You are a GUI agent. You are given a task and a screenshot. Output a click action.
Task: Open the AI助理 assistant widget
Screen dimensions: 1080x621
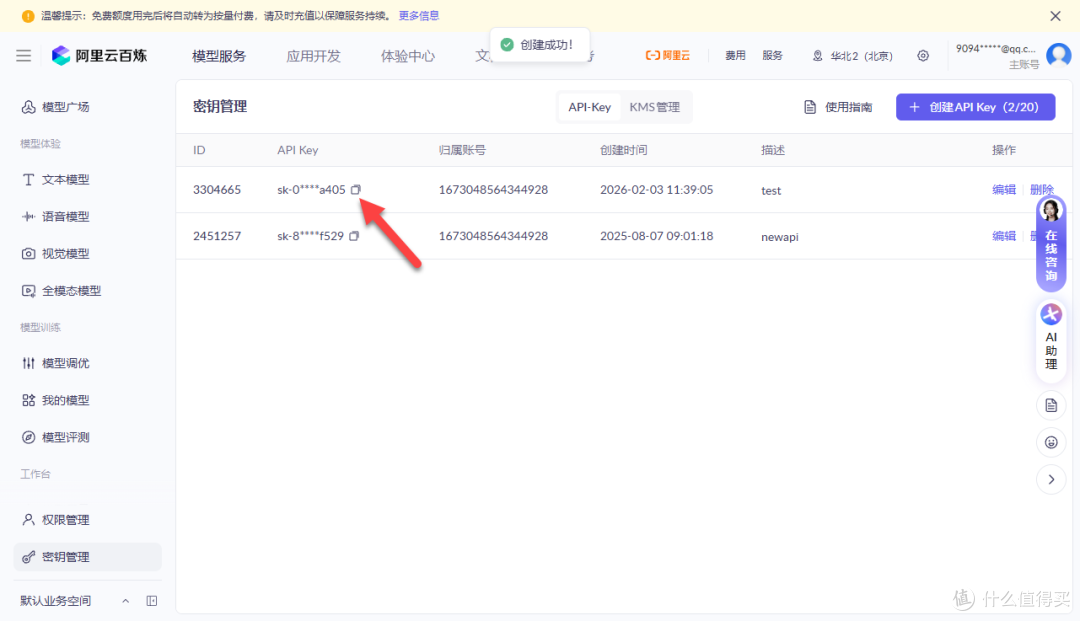tap(1051, 339)
